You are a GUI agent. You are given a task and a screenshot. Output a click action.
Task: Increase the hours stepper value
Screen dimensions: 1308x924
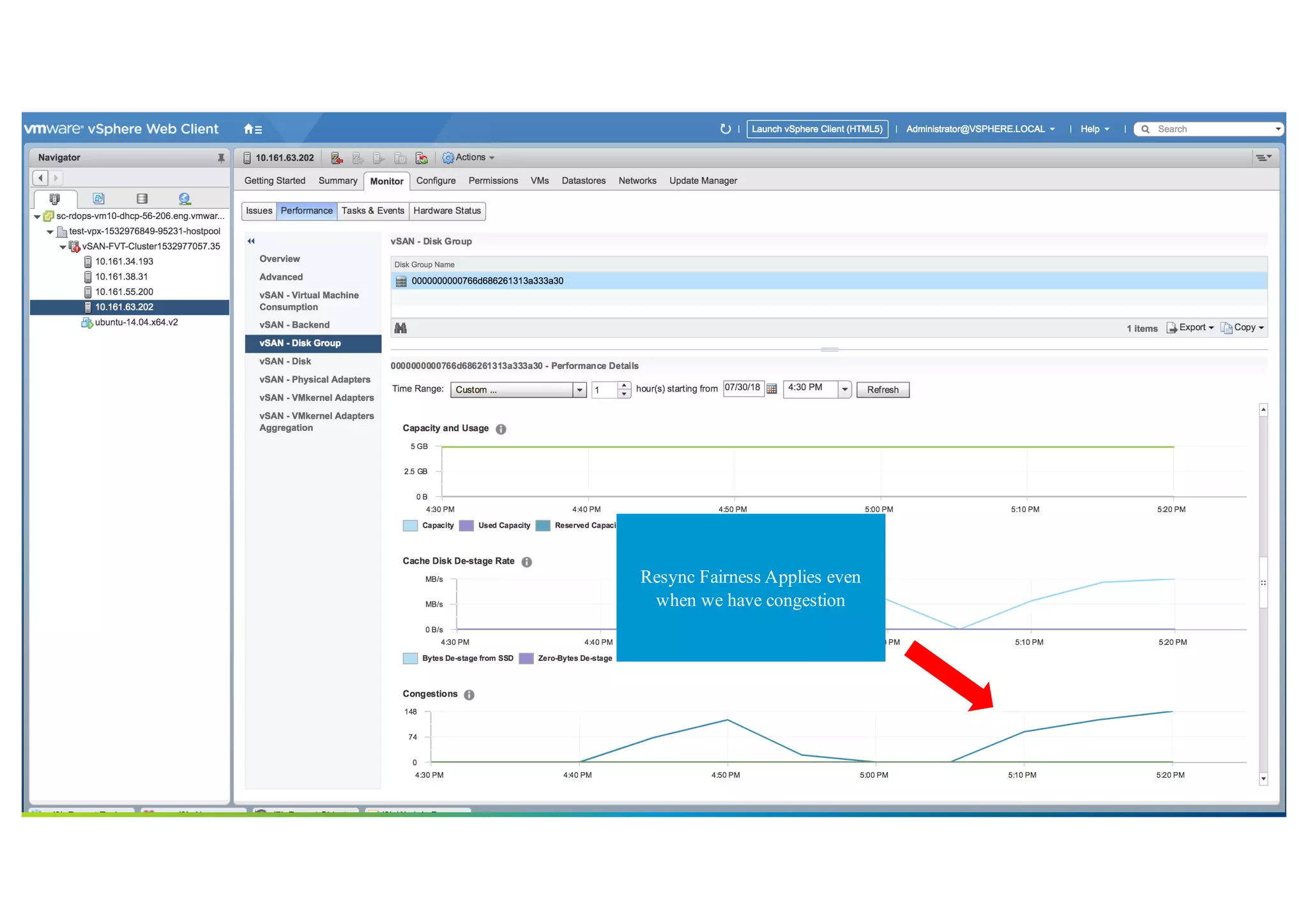coord(624,385)
